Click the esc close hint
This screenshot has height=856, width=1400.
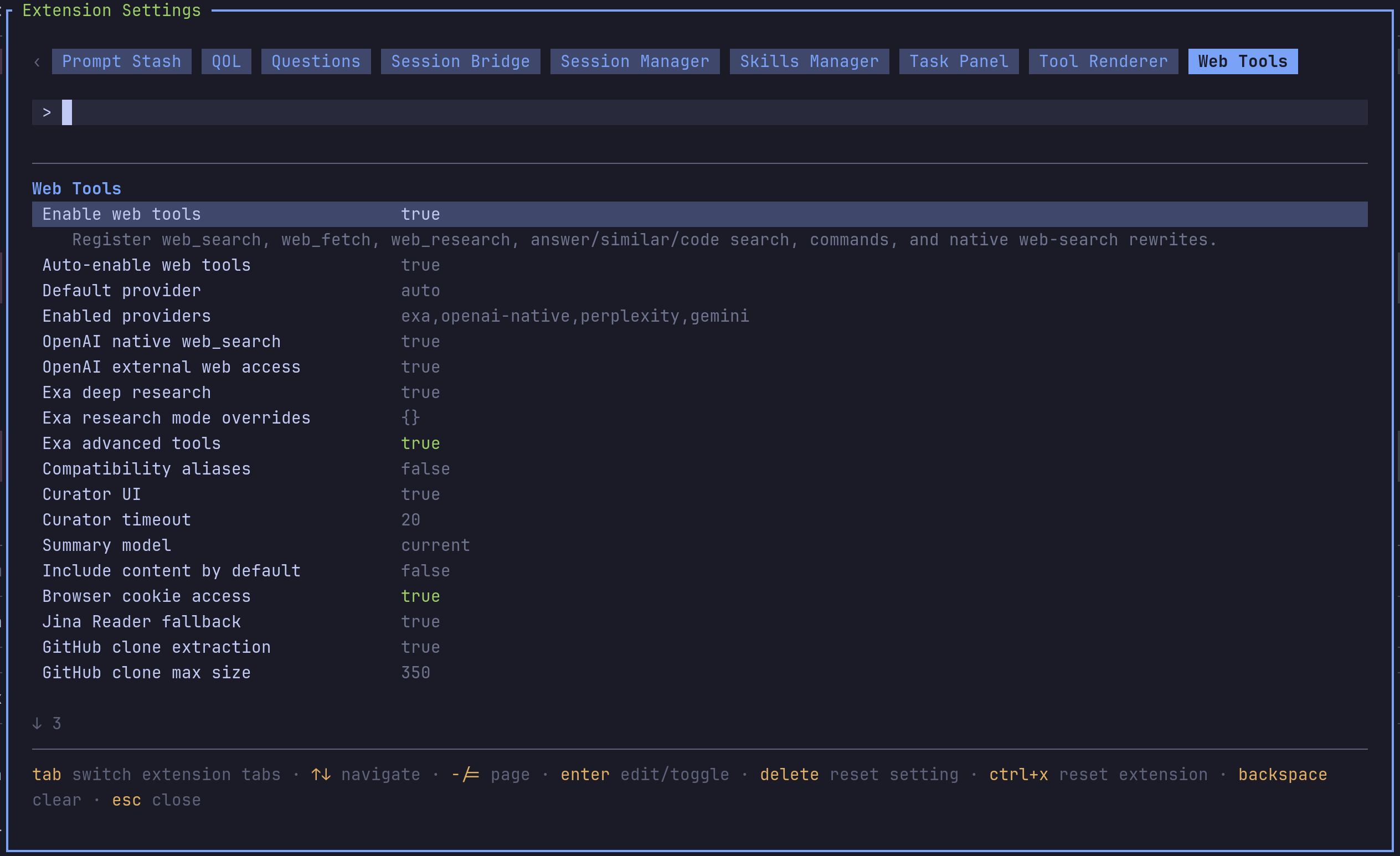click(156, 800)
